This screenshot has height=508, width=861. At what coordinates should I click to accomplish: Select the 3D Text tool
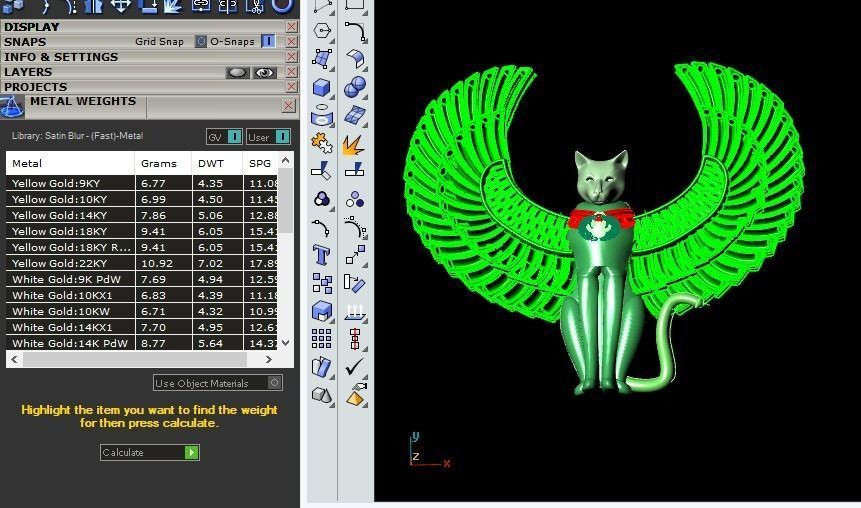click(322, 255)
